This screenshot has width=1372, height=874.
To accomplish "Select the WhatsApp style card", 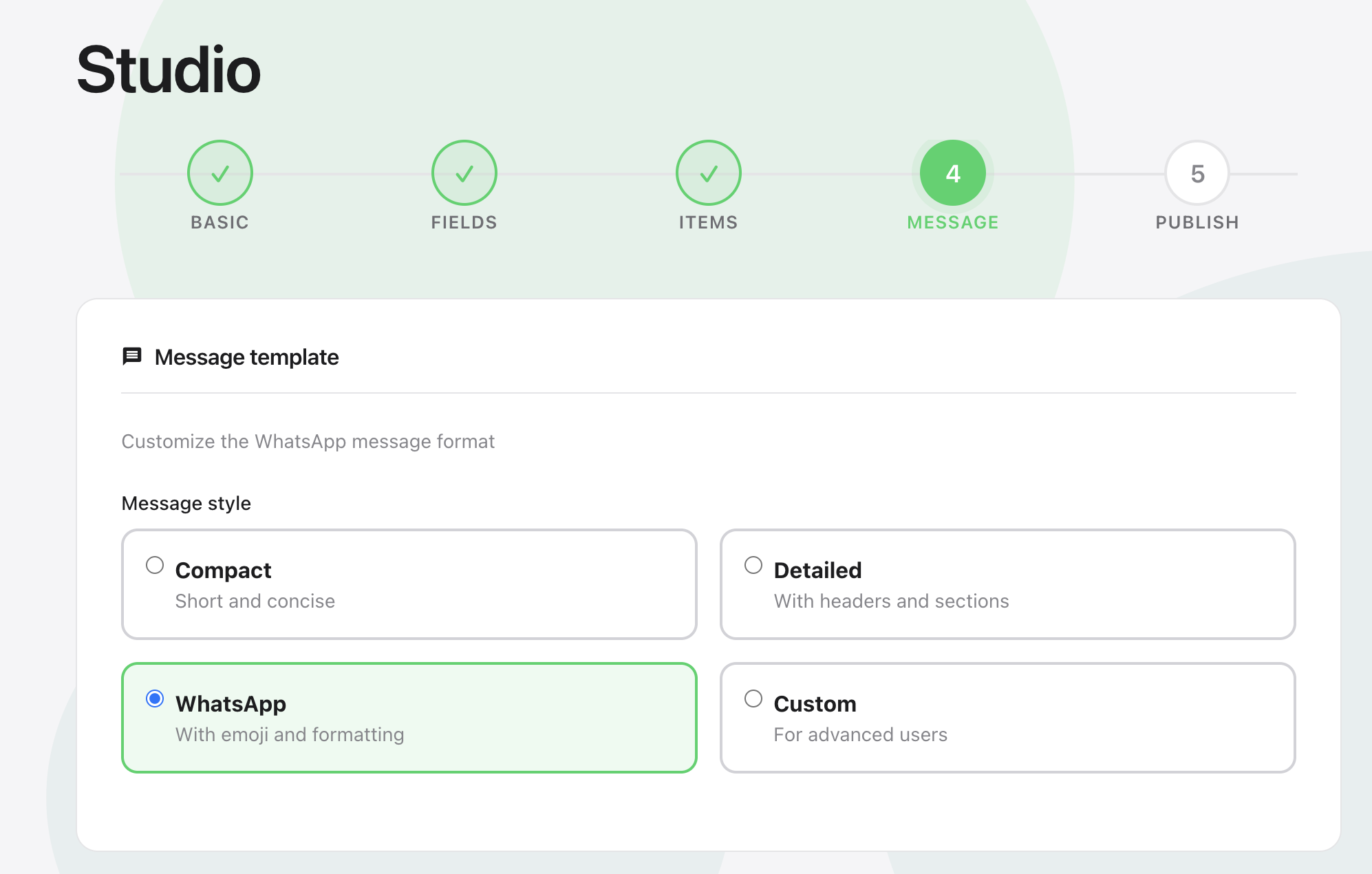I will (x=410, y=717).
